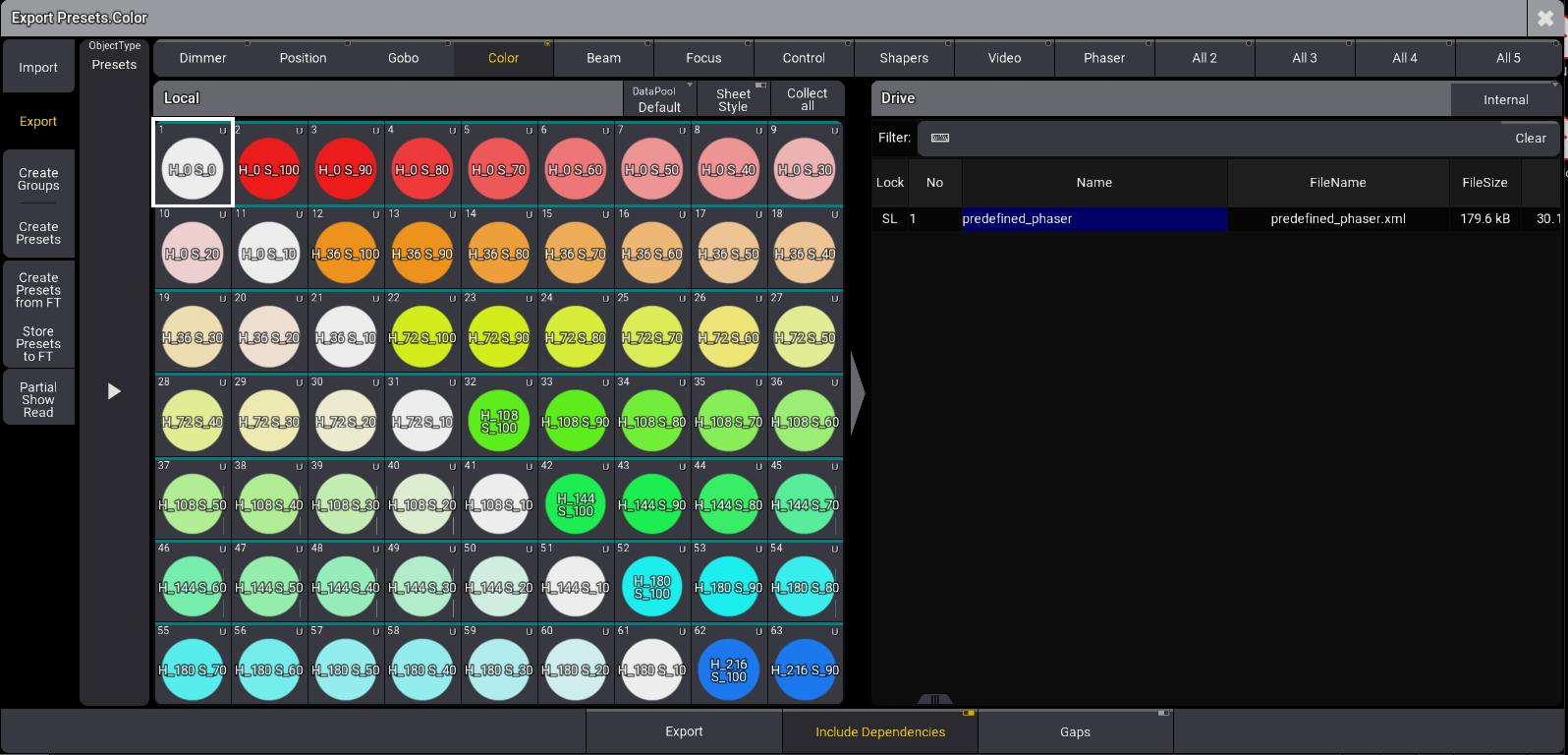Open the DataPool Default dropdown
1568x755 pixels.
(x=659, y=99)
